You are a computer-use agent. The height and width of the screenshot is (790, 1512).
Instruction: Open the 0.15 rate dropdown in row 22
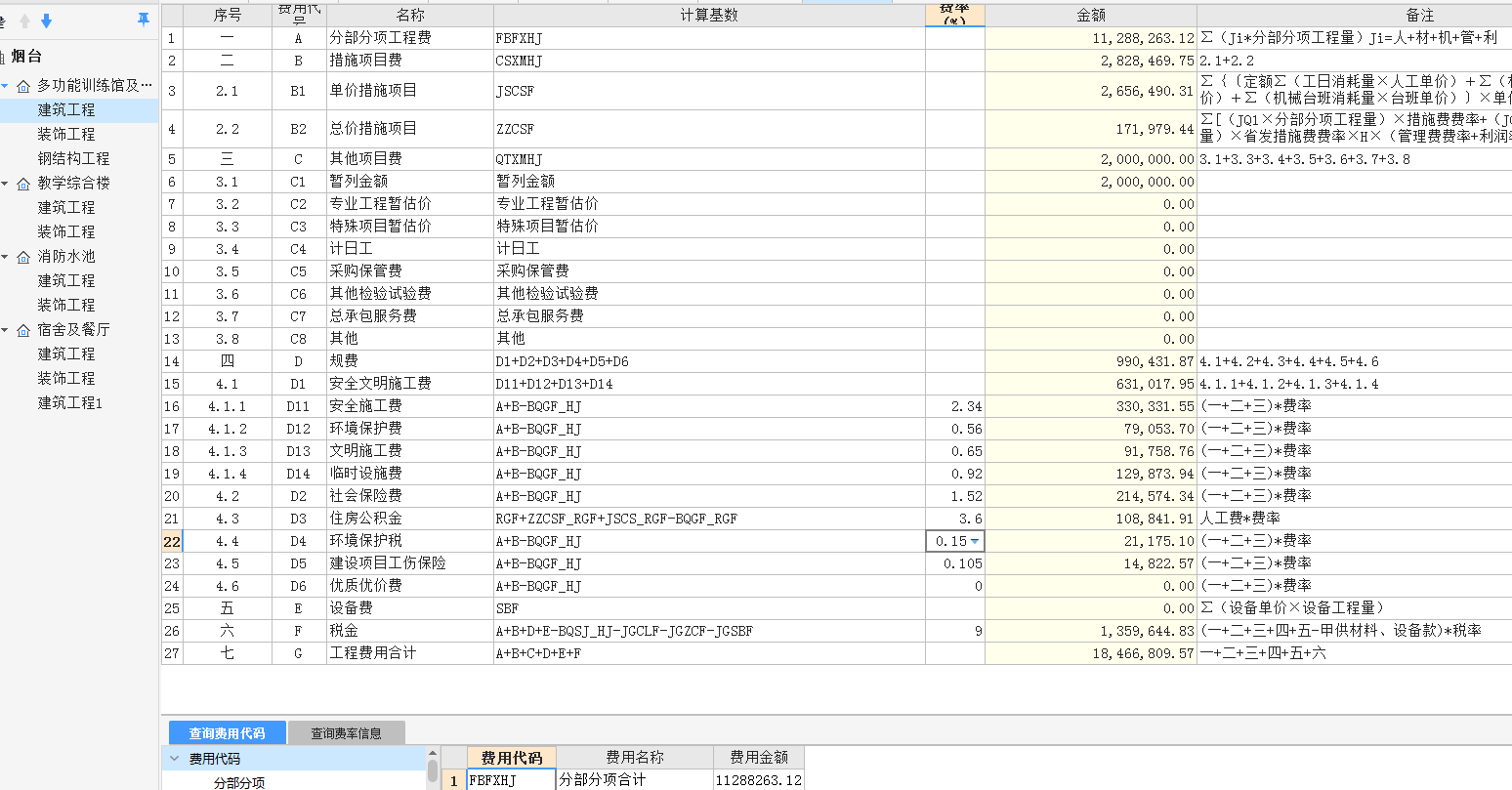pyautogui.click(x=975, y=541)
